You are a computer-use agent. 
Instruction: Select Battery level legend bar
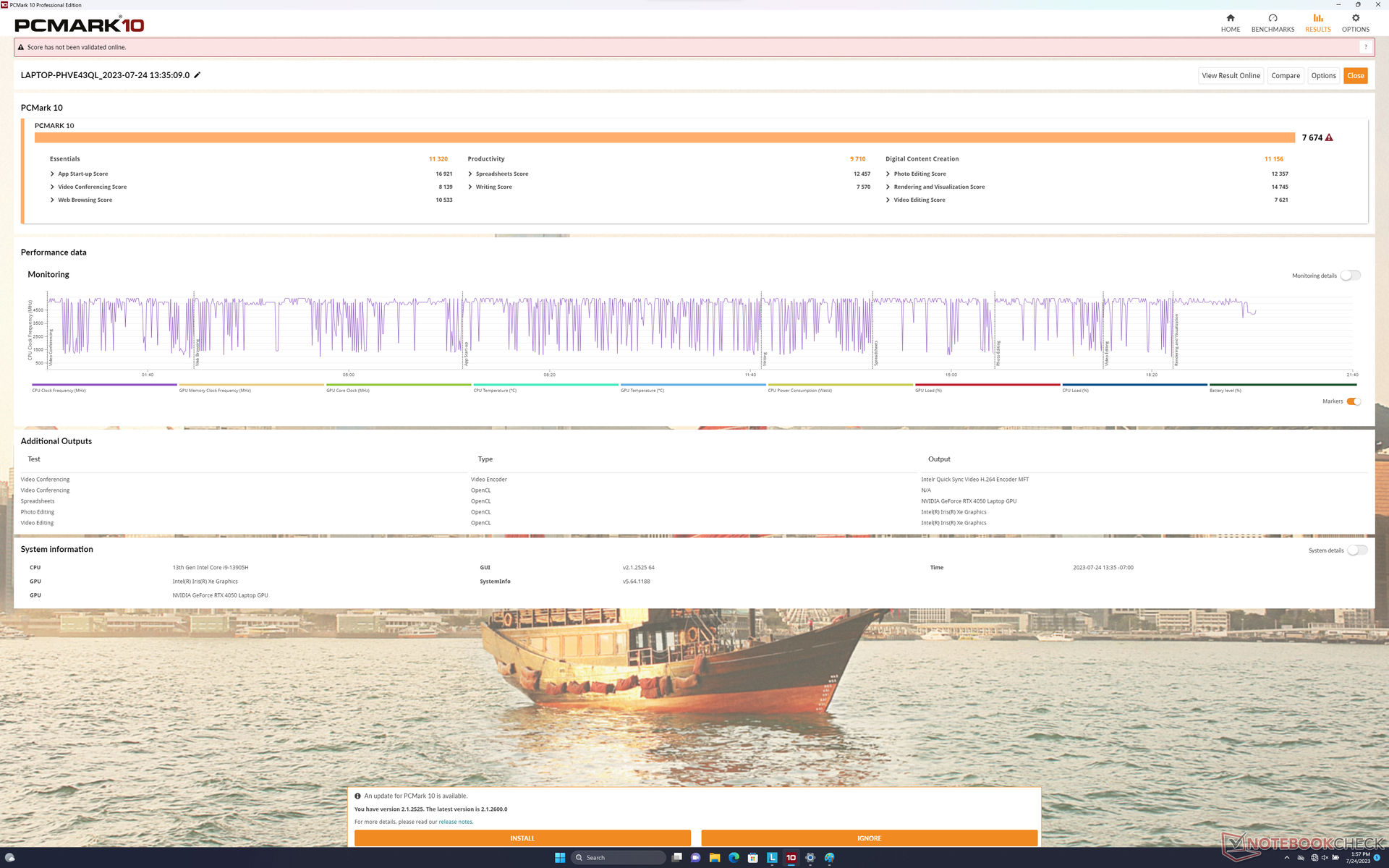click(x=1283, y=385)
